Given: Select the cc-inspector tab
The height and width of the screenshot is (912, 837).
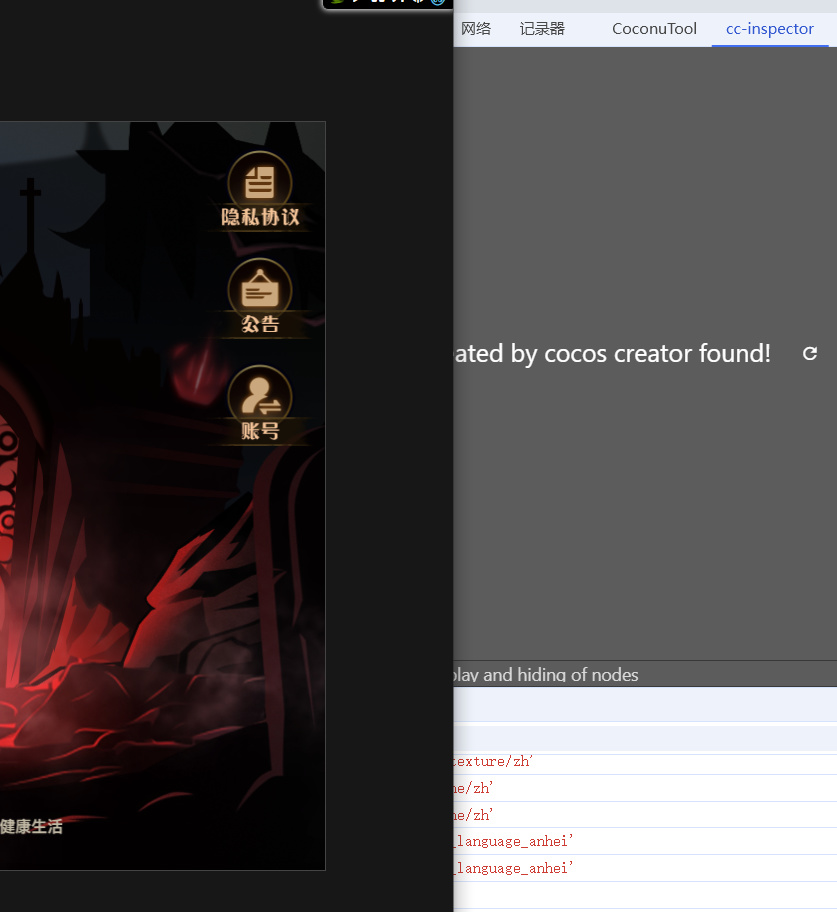Looking at the screenshot, I should tap(770, 29).
